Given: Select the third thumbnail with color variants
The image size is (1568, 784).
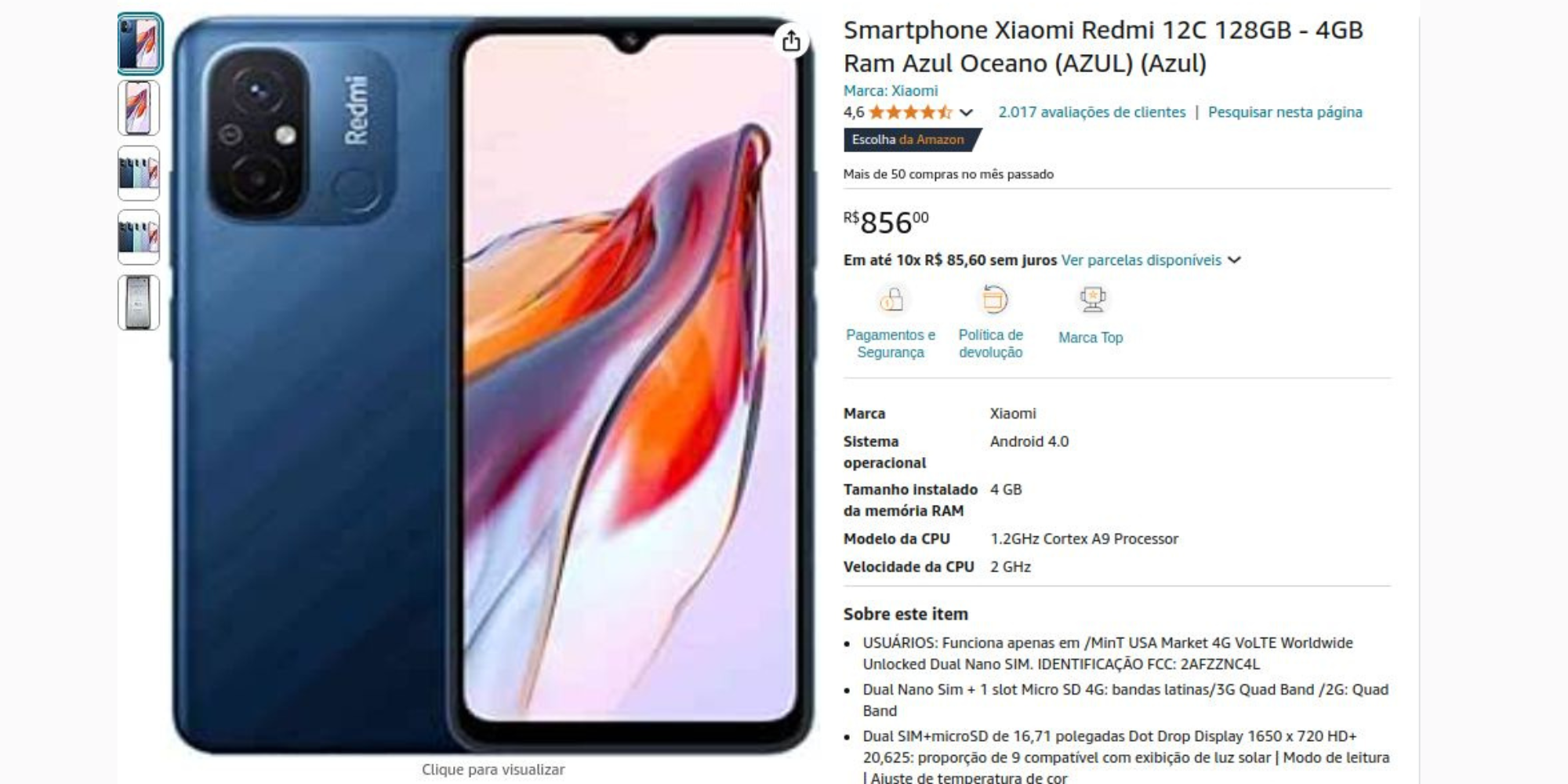Looking at the screenshot, I should (140, 173).
